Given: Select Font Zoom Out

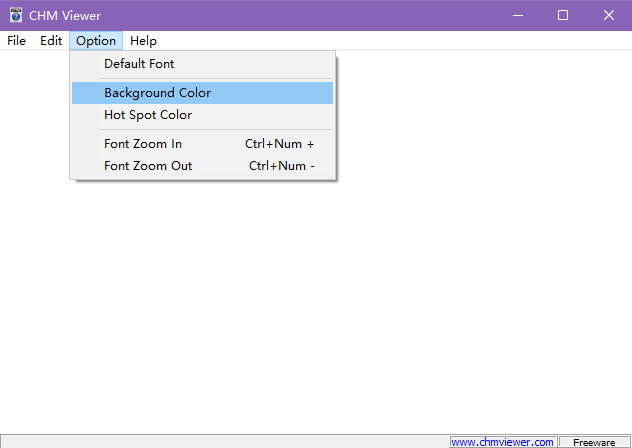Looking at the screenshot, I should point(148,166).
